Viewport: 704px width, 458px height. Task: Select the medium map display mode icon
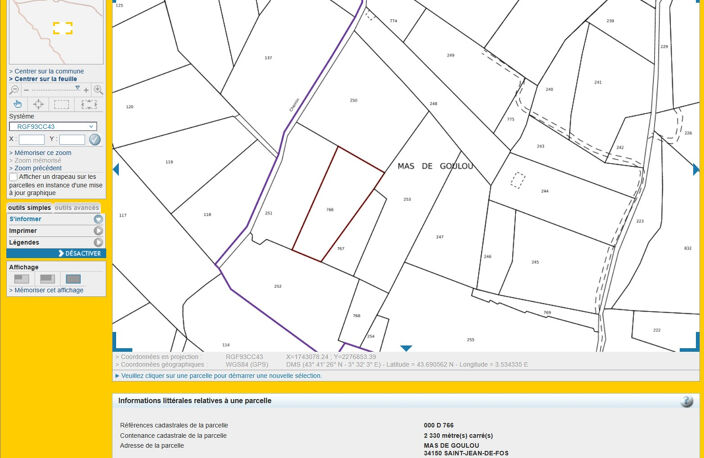tap(47, 279)
